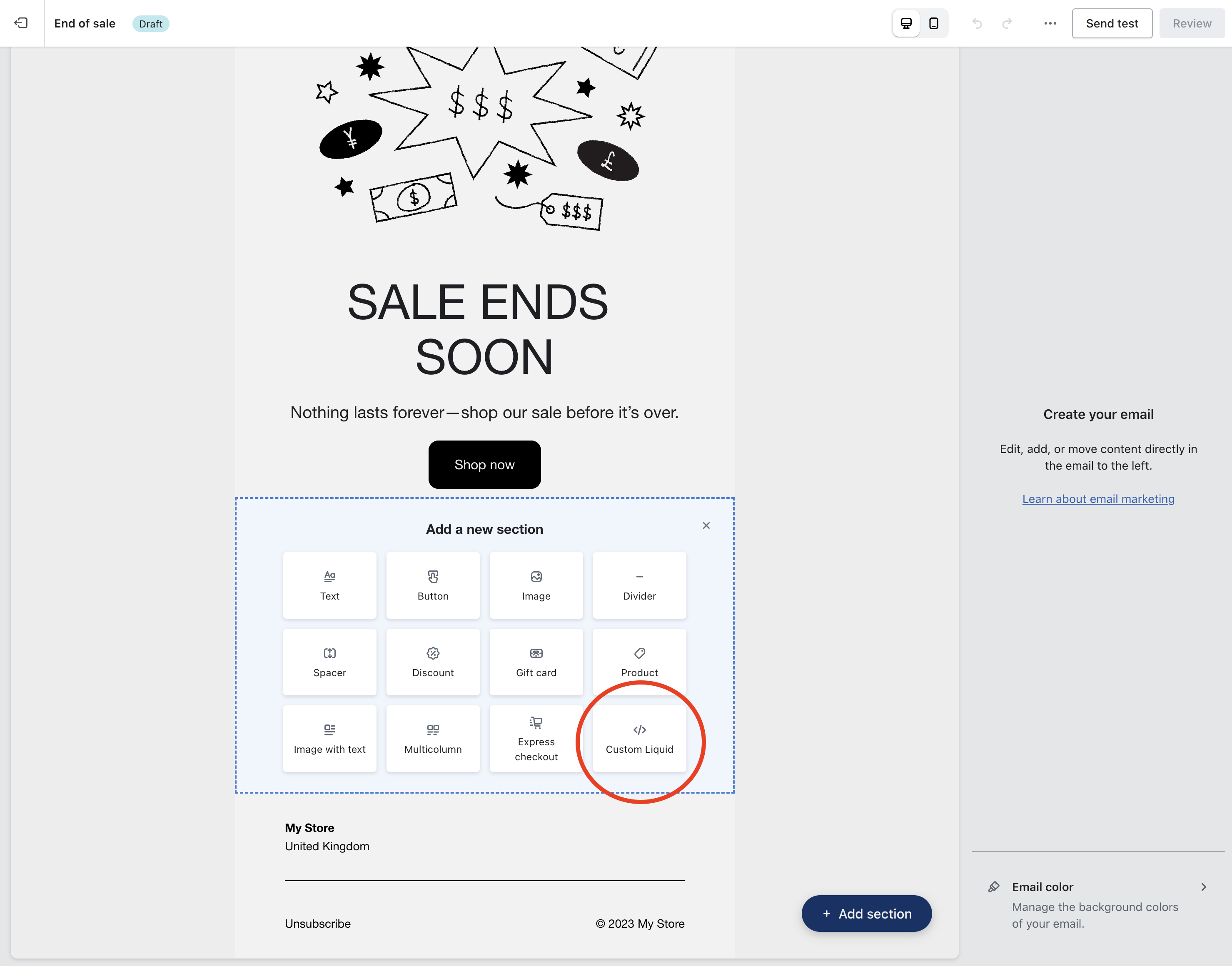Viewport: 1232px width, 966px height.
Task: Add a Divider section
Action: tap(639, 585)
